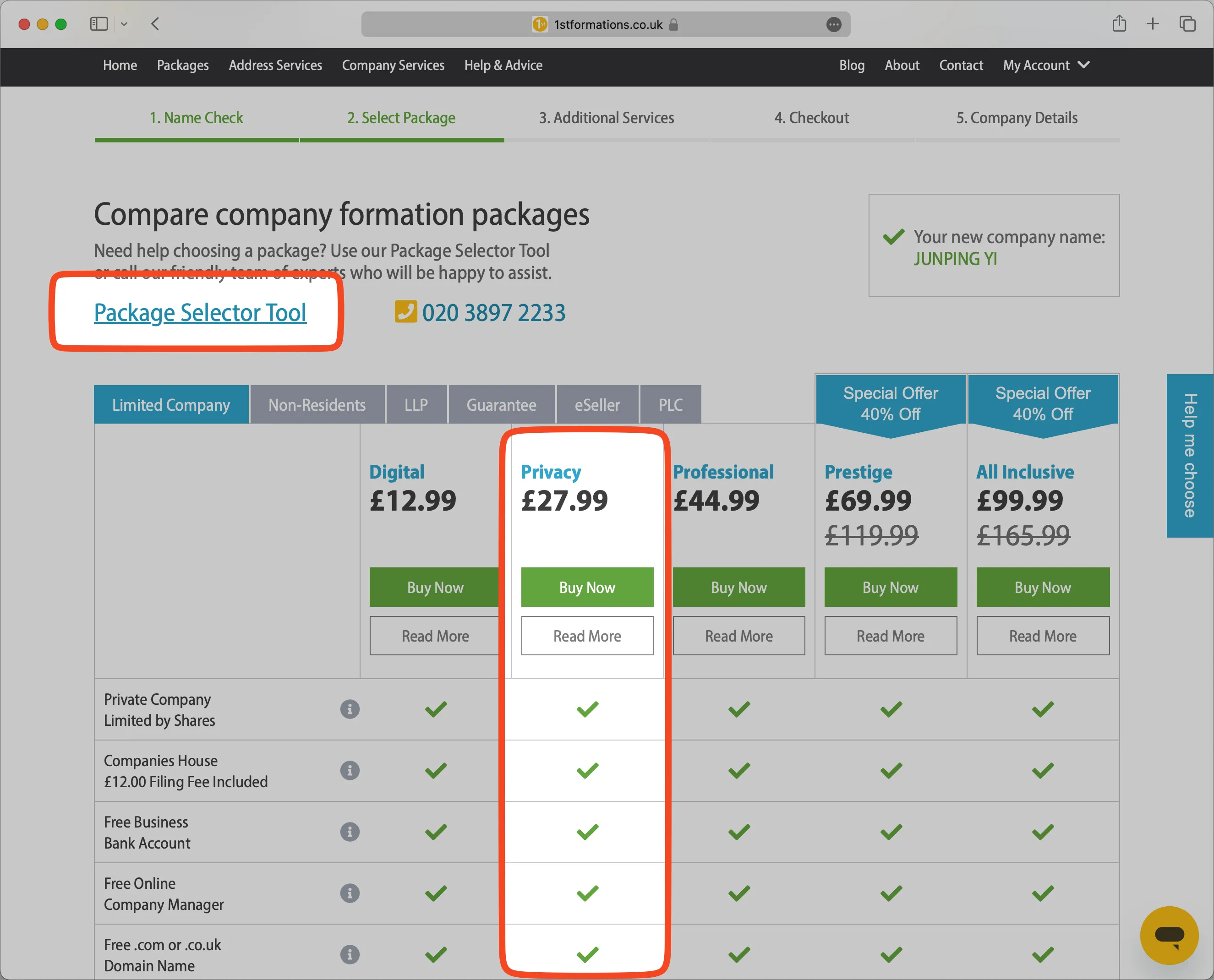Switch to Non-Residents tab
Image resolution: width=1214 pixels, height=980 pixels.
pos(317,405)
